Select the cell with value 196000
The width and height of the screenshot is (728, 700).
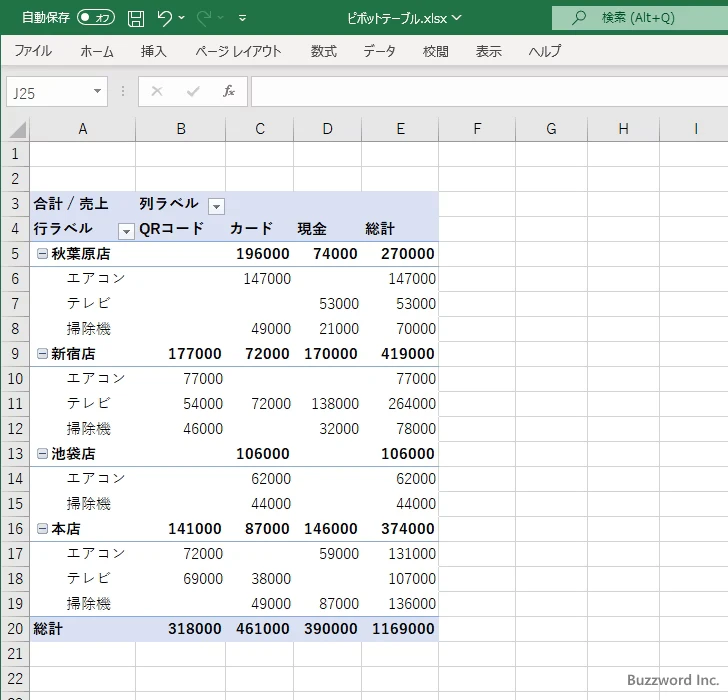click(x=260, y=254)
